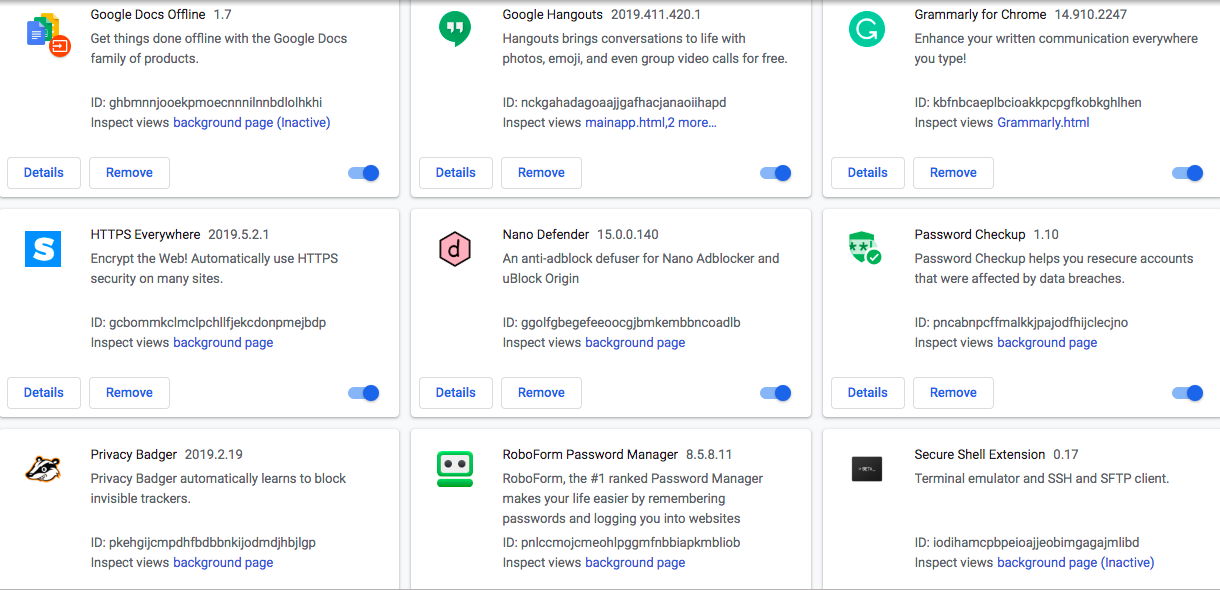The height and width of the screenshot is (590, 1220).
Task: Click the Hangouts version 2019.411.420.1
Action: pos(656,15)
